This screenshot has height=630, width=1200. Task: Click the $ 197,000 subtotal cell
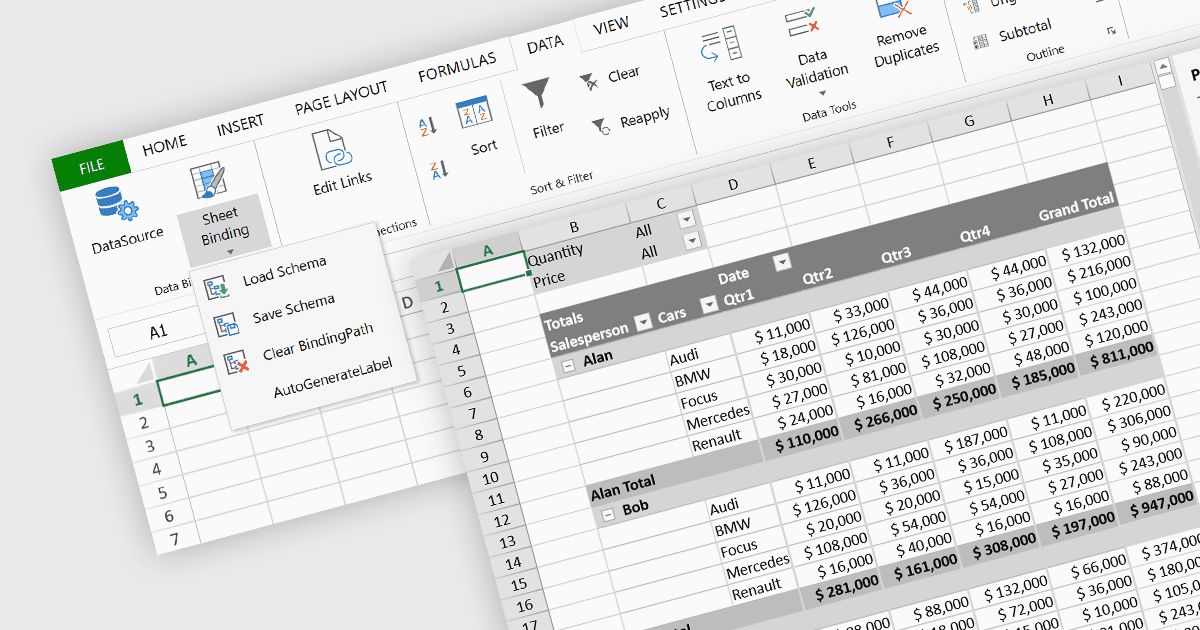point(1084,526)
